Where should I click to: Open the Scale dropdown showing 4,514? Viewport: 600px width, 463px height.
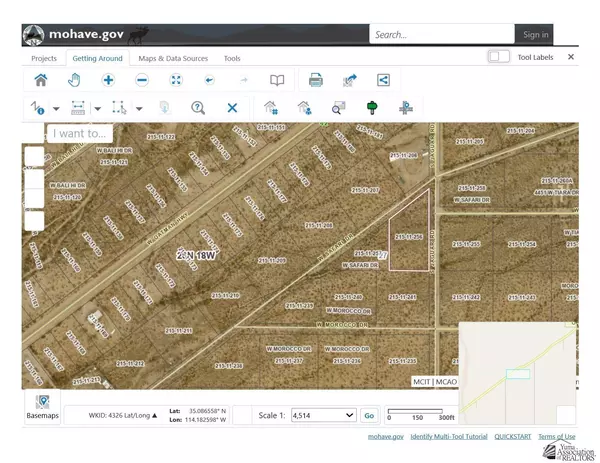322,415
